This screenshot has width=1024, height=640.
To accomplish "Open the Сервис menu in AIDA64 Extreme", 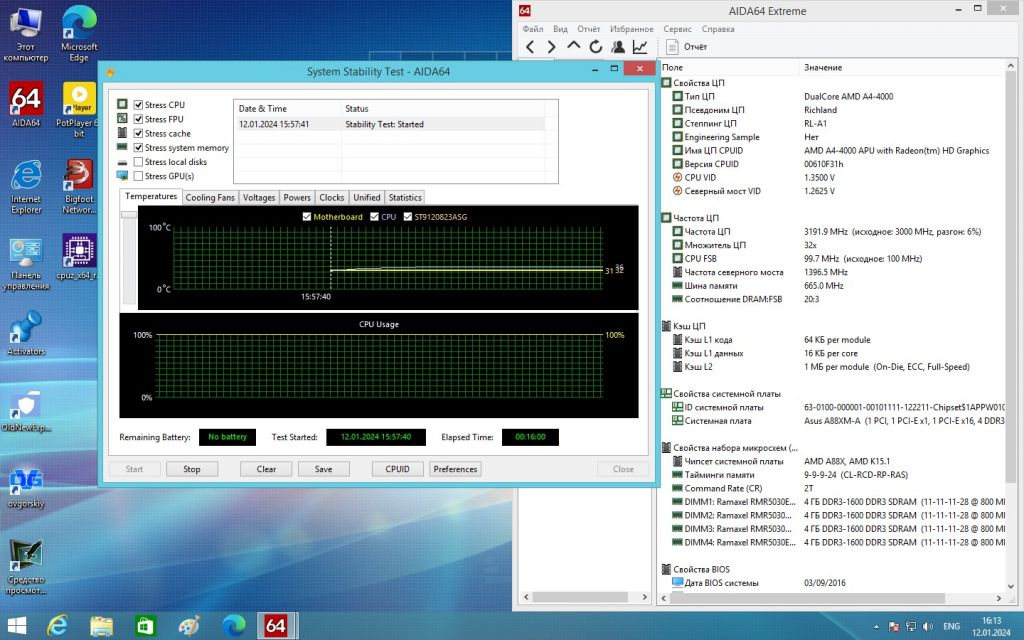I will click(x=677, y=29).
